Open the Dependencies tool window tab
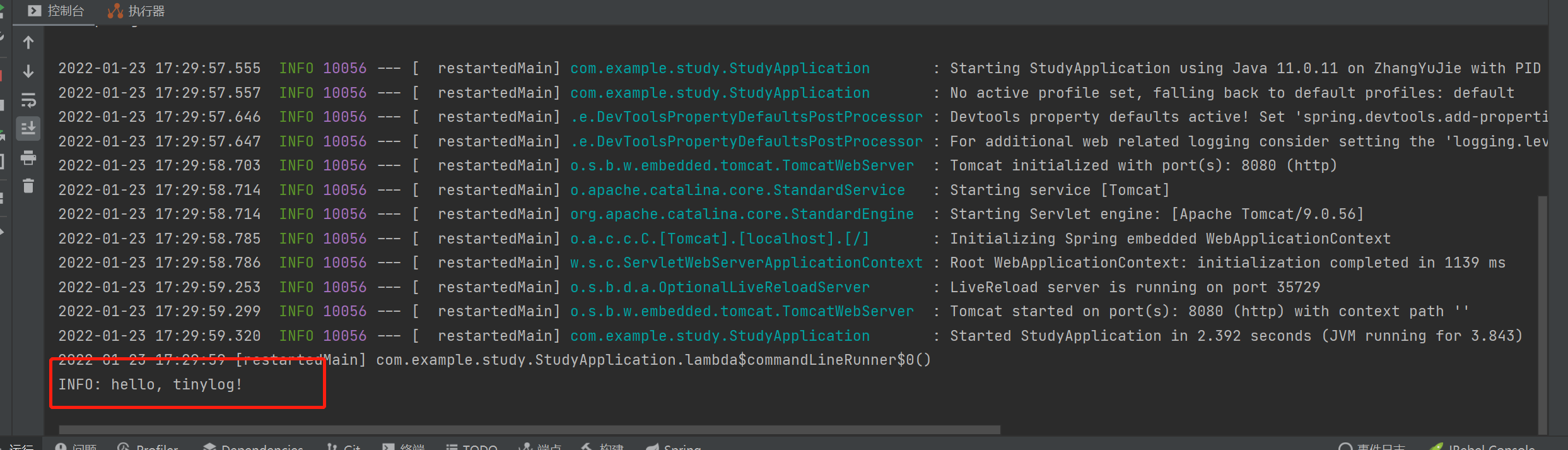Screen dimensions: 1568x450 [x=254, y=447]
